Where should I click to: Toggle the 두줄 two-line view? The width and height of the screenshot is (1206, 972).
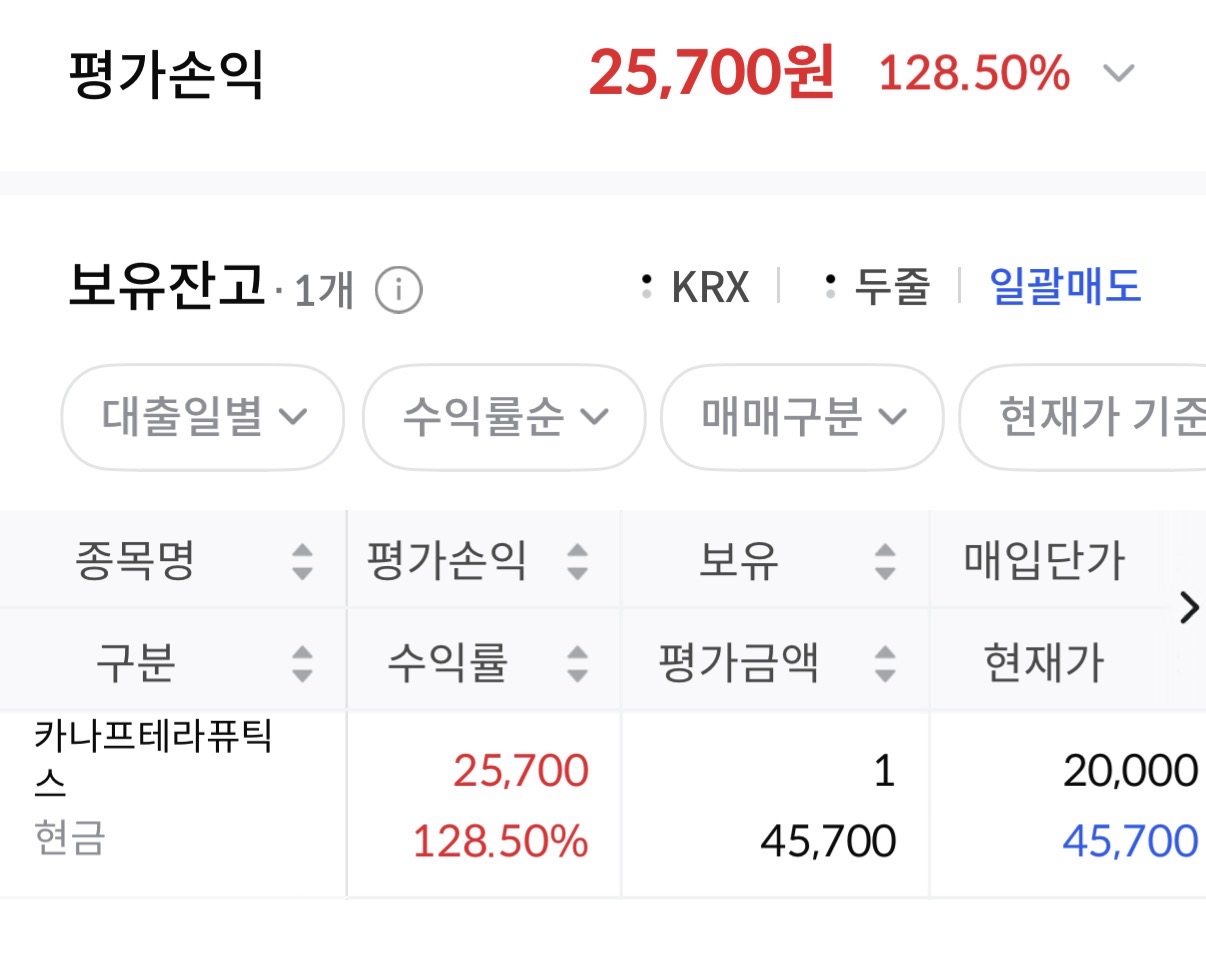pyautogui.click(x=878, y=288)
